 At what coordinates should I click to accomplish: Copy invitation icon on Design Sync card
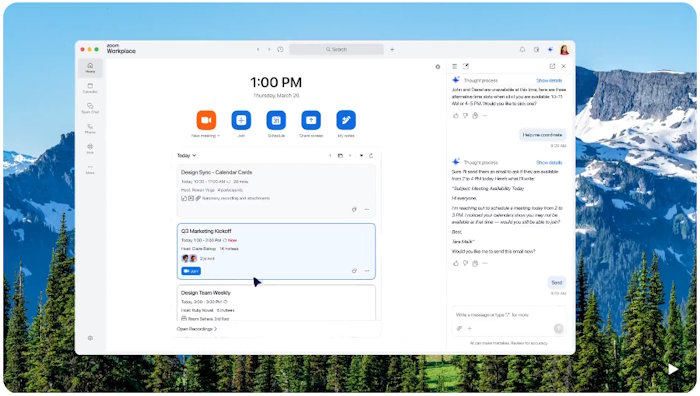[354, 209]
